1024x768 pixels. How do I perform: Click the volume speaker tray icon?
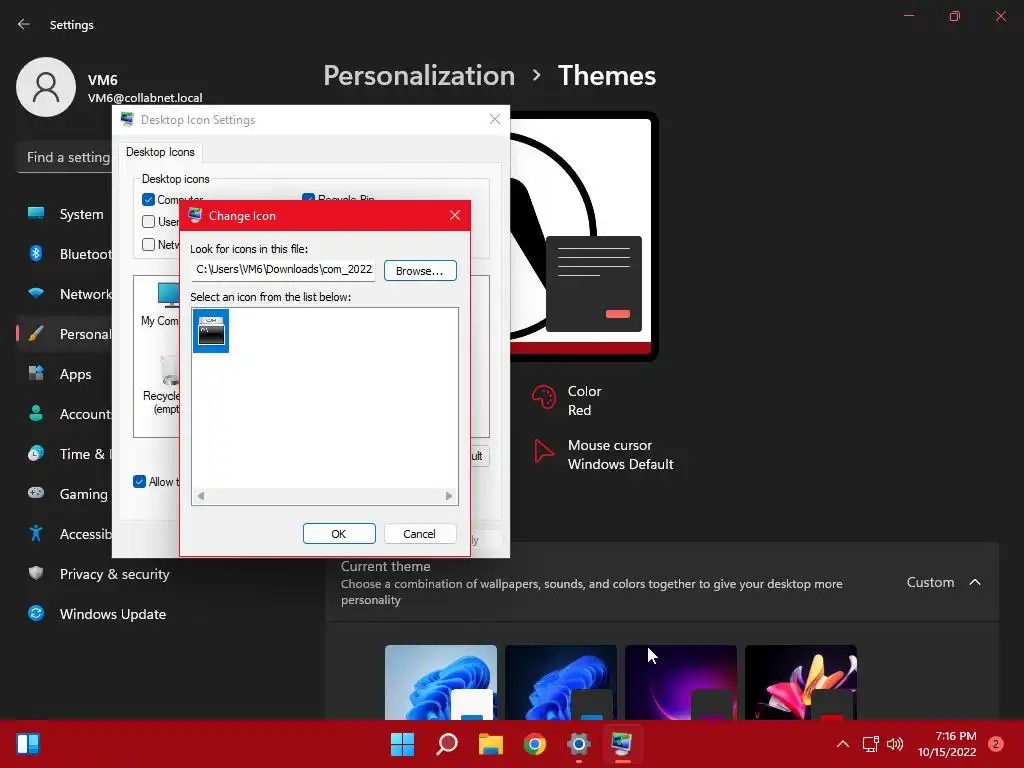895,744
